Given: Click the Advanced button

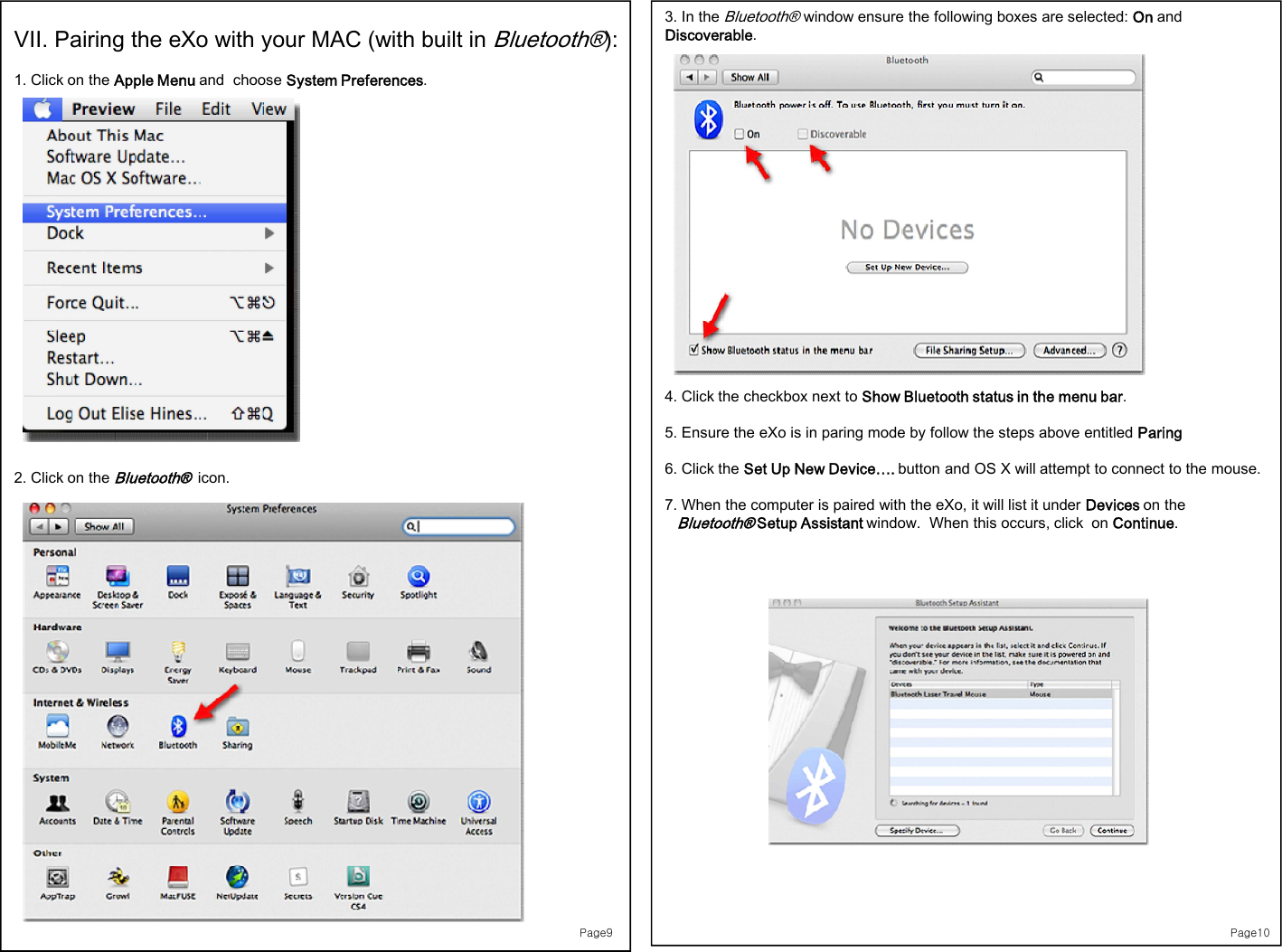Looking at the screenshot, I should 1070,350.
